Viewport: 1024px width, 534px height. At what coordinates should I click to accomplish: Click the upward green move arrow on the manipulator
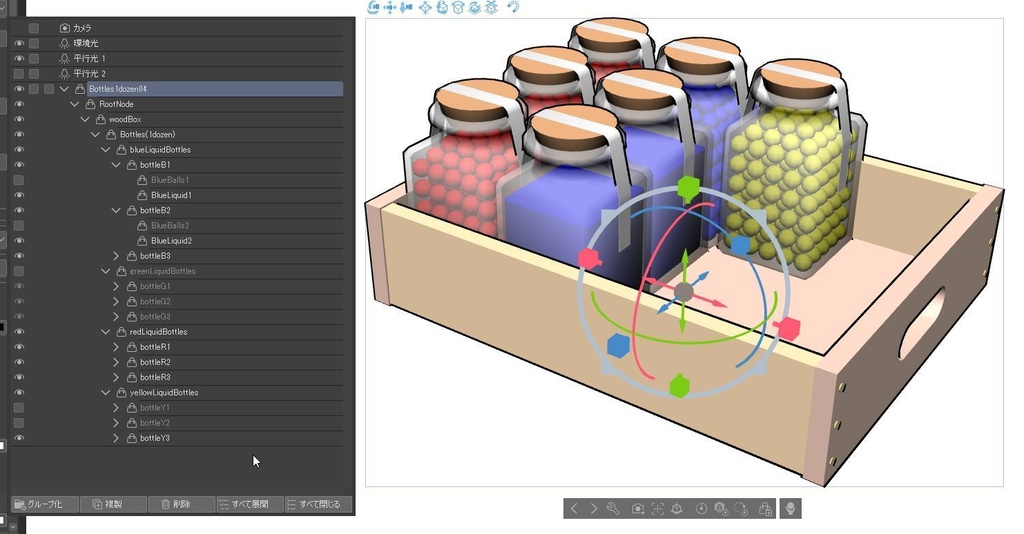coord(684,262)
